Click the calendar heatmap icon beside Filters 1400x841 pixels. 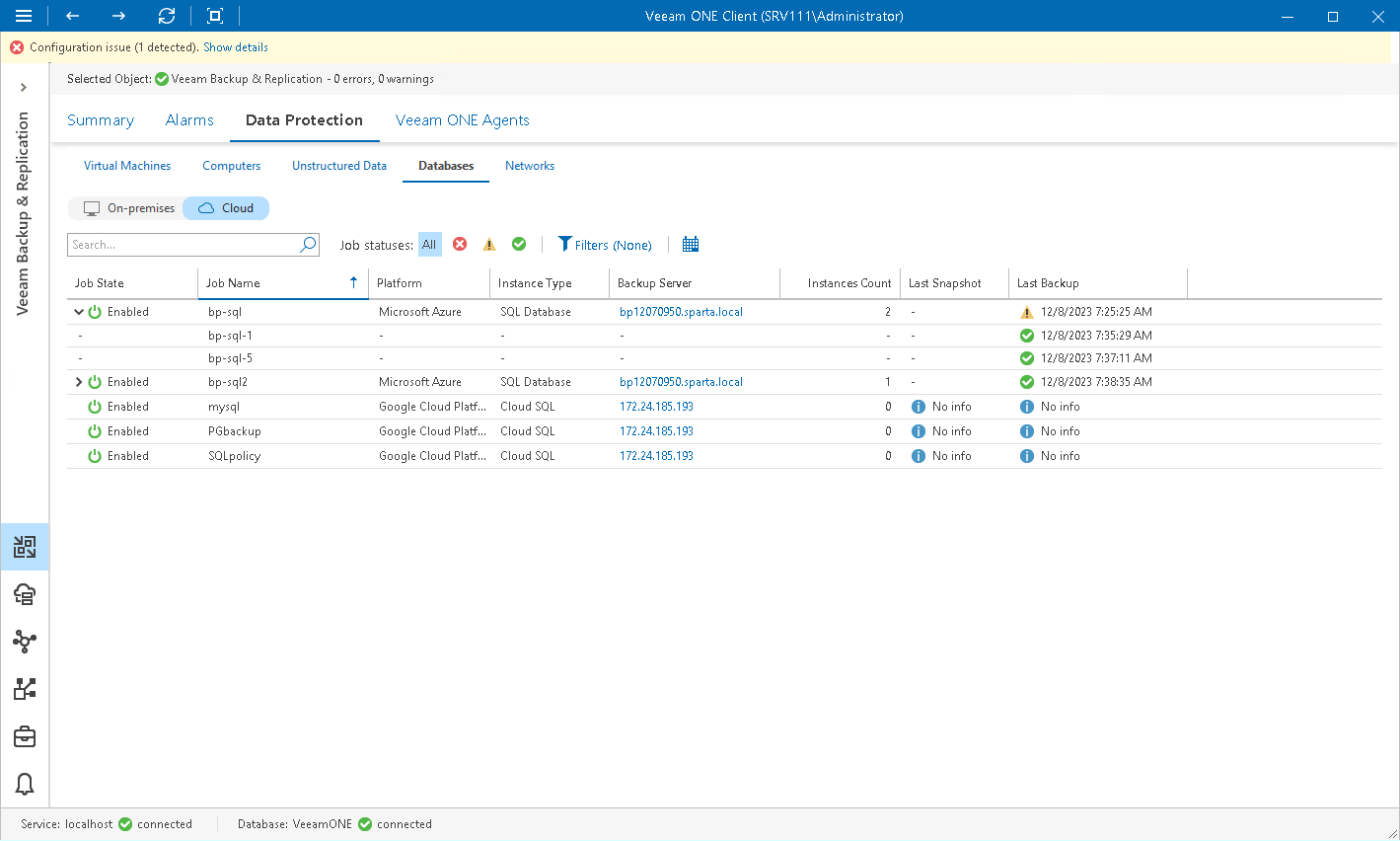coord(690,244)
